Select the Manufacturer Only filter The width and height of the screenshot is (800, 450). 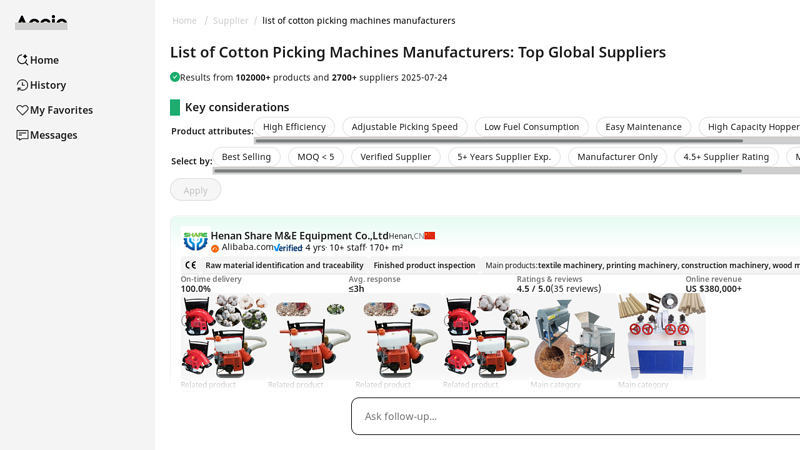pos(617,157)
